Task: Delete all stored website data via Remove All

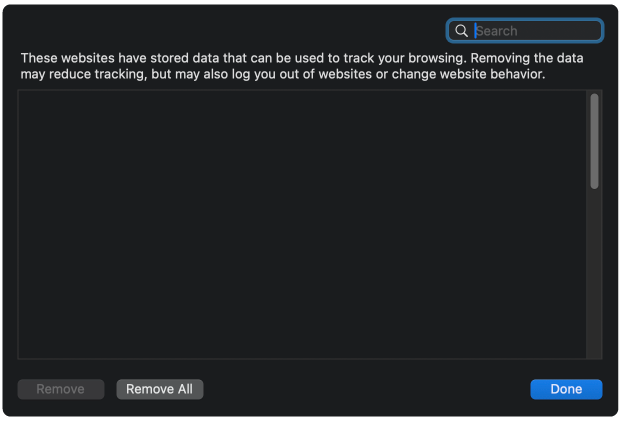Action: [x=160, y=389]
